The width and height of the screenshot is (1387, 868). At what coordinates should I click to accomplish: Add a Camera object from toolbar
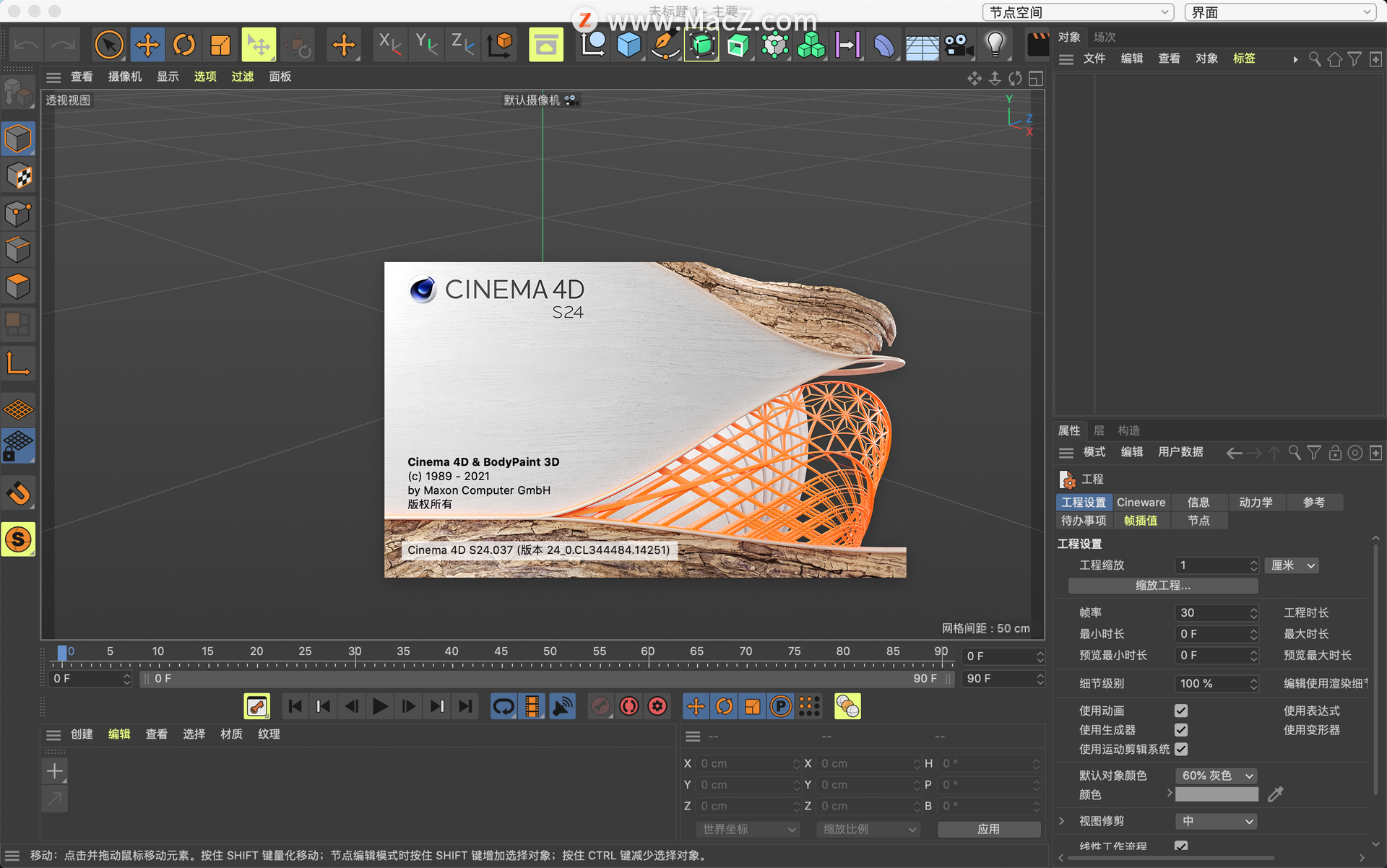click(x=959, y=45)
